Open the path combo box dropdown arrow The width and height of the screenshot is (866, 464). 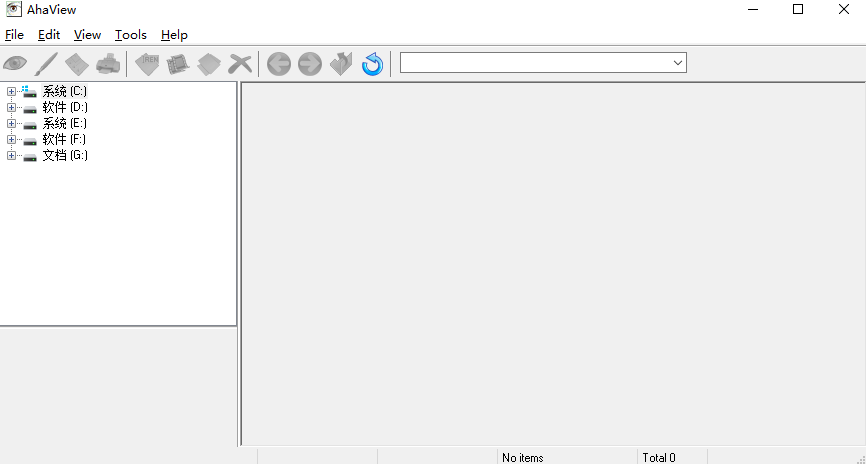click(x=678, y=63)
